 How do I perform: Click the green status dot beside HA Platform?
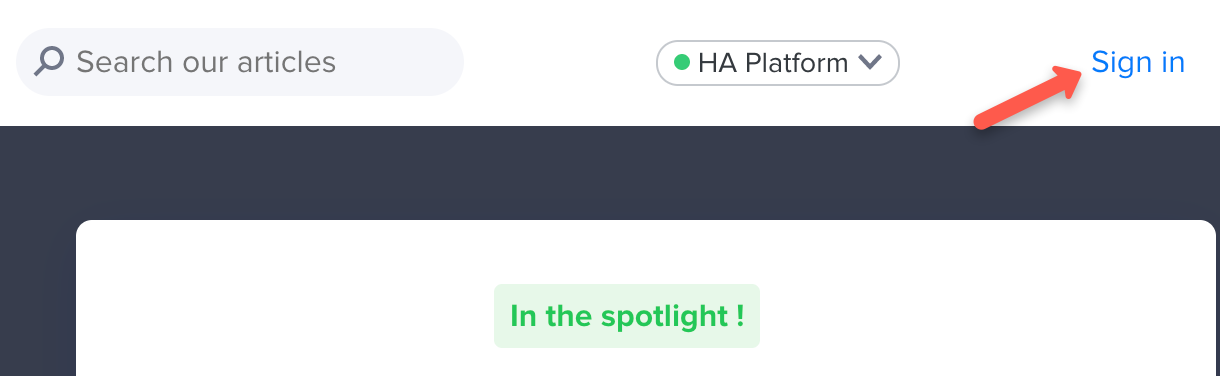(x=682, y=63)
